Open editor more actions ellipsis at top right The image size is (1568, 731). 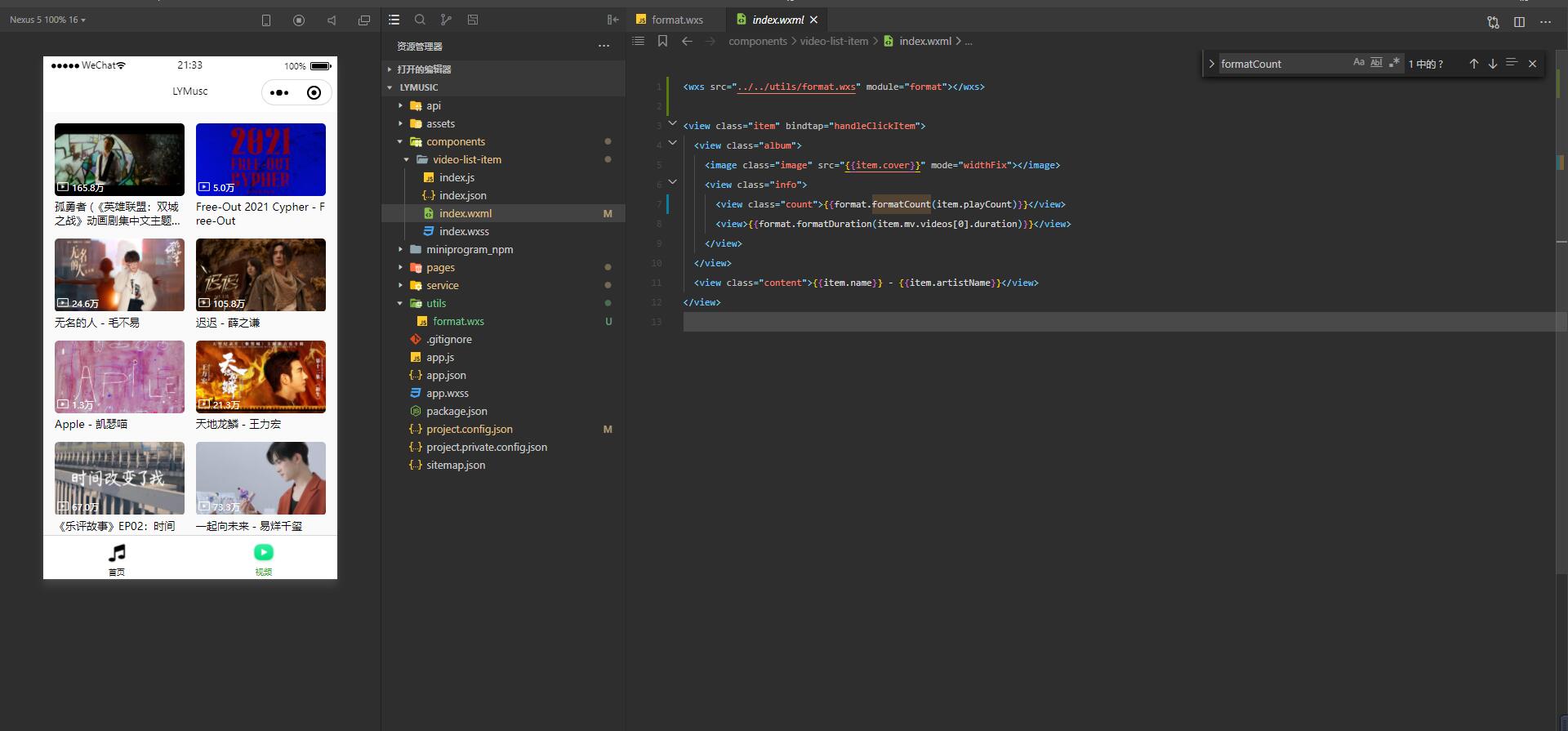pos(1545,22)
